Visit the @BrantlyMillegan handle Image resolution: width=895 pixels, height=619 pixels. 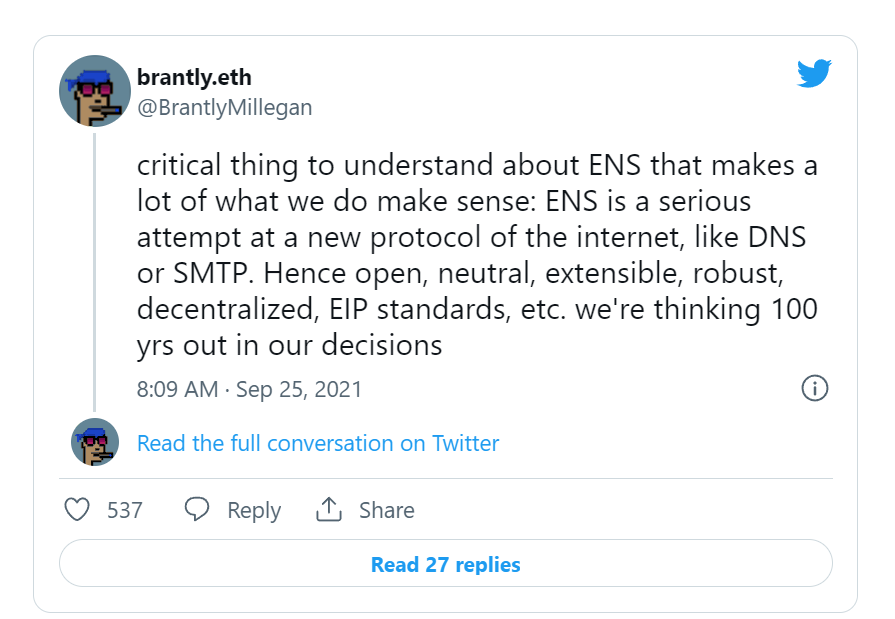click(x=225, y=107)
